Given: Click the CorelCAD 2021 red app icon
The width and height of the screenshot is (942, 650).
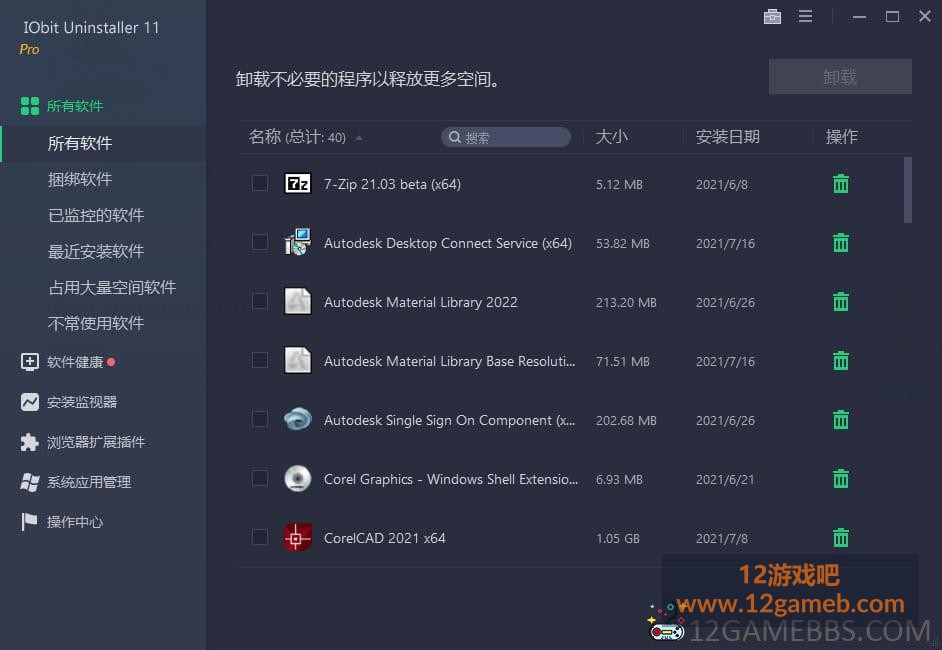Looking at the screenshot, I should point(297,537).
